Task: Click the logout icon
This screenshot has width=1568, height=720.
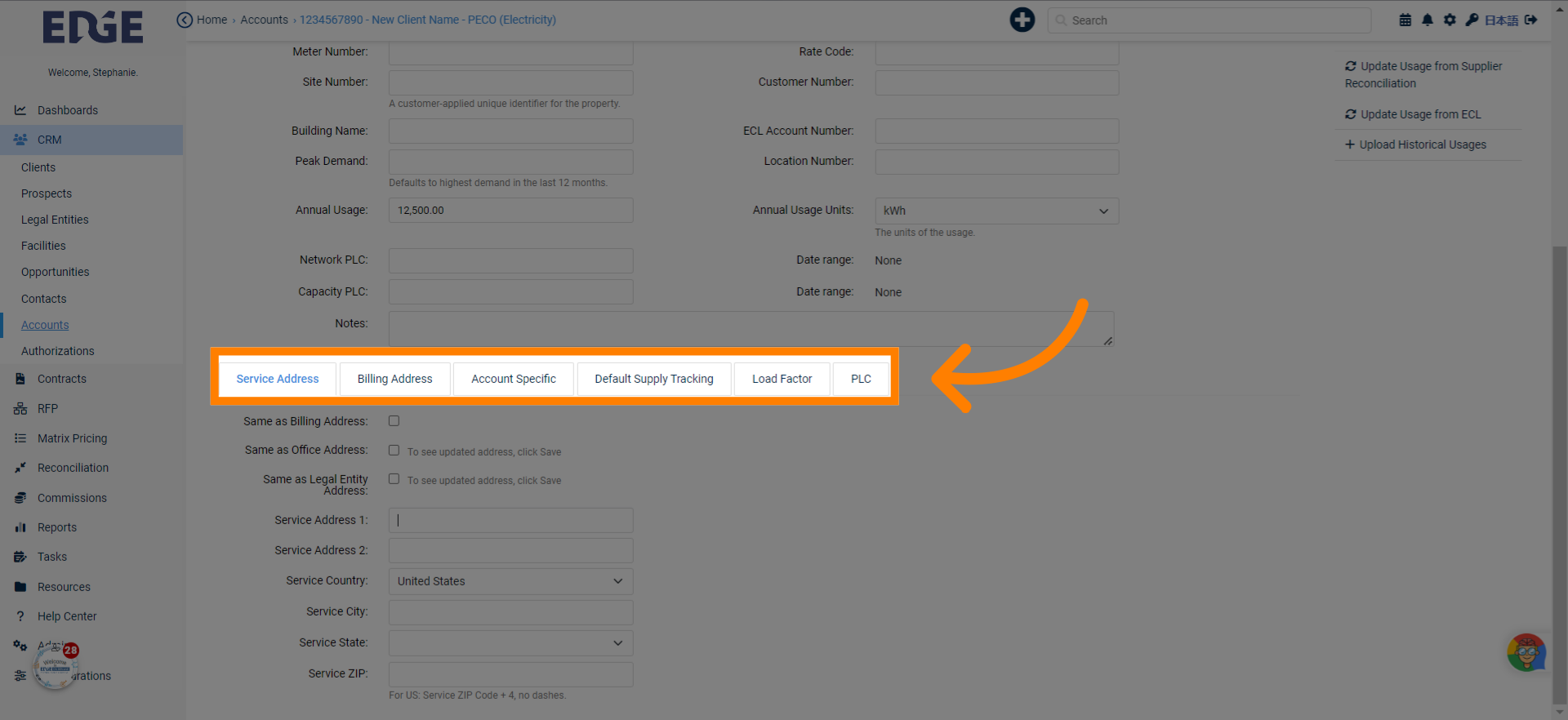Action: [1530, 20]
